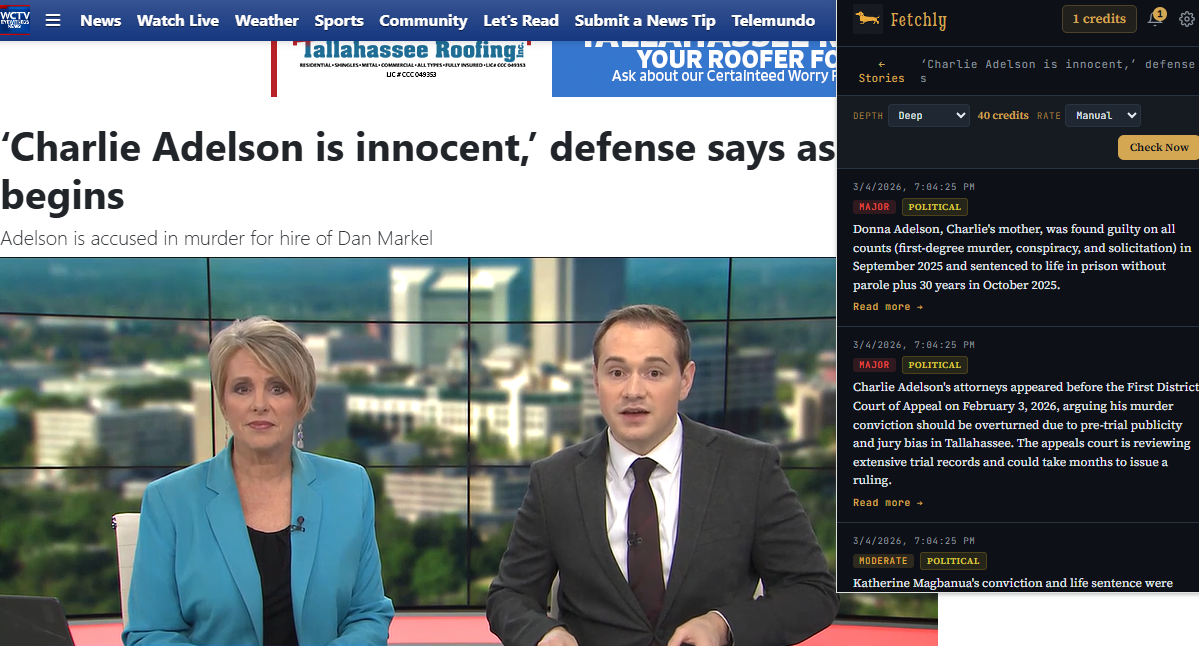Open the Rate dropdown set to Manual
The height and width of the screenshot is (646, 1199).
coord(1102,115)
